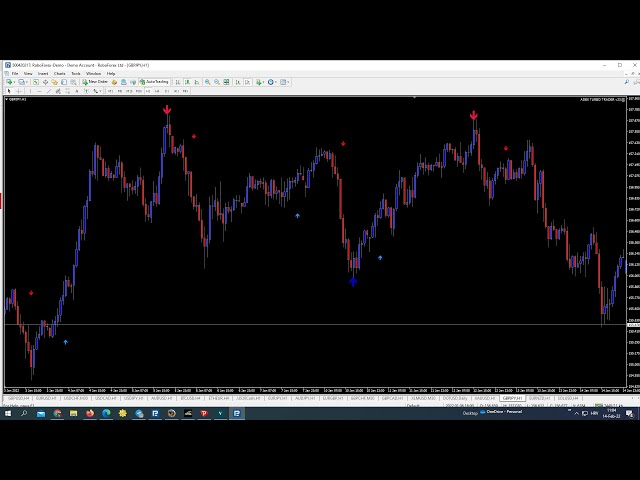
Task: Expand the New Chart dropdown arrow
Action: 15,82
